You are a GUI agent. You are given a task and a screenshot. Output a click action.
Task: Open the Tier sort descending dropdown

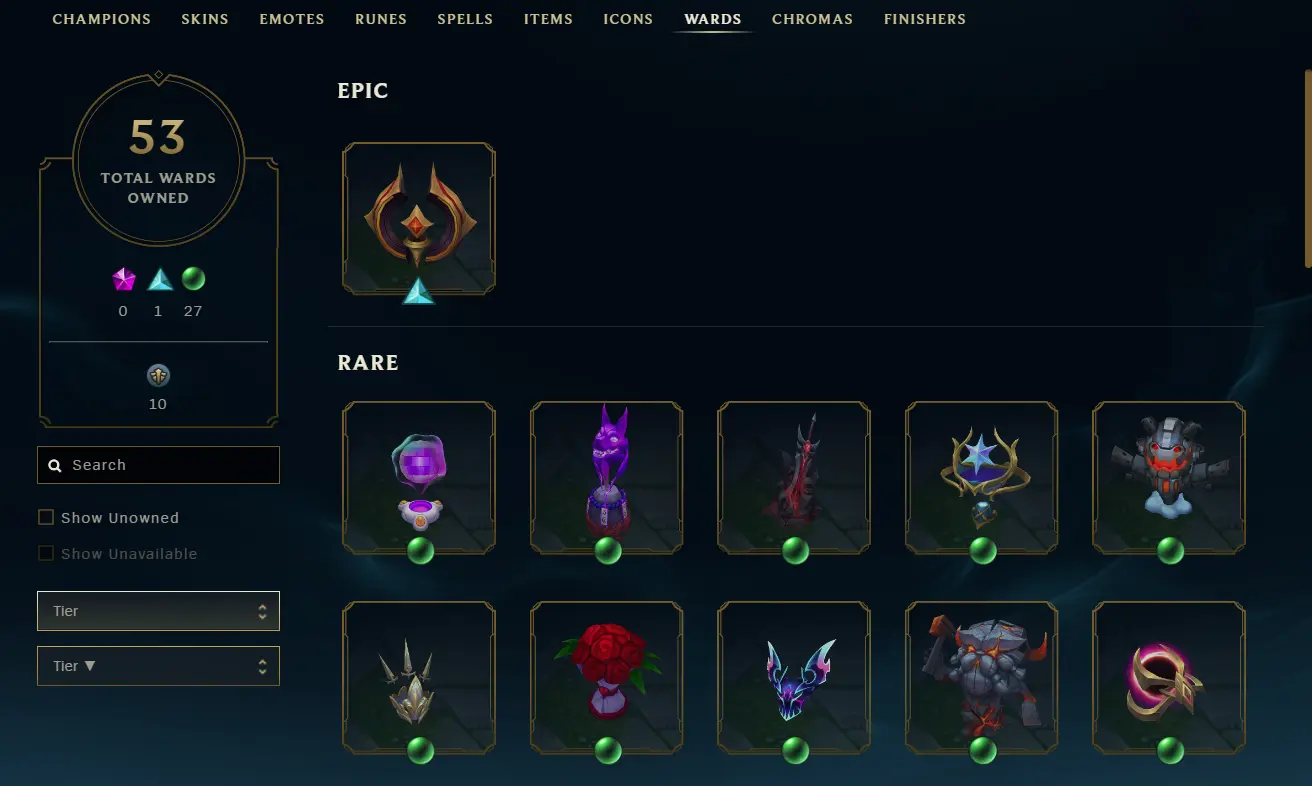coord(158,666)
